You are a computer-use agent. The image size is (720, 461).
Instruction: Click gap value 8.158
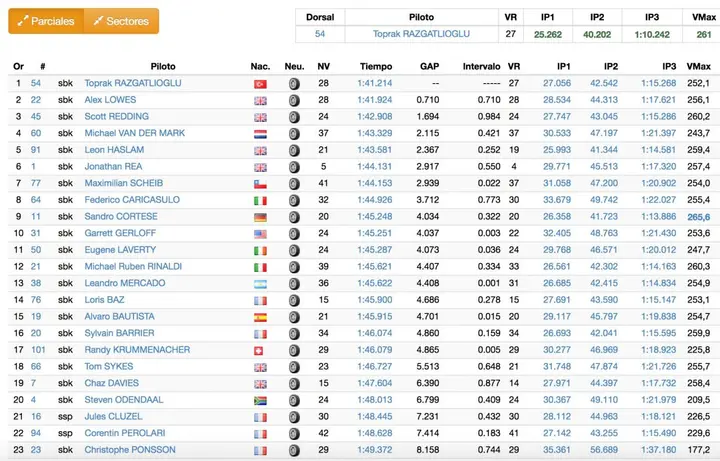click(428, 450)
